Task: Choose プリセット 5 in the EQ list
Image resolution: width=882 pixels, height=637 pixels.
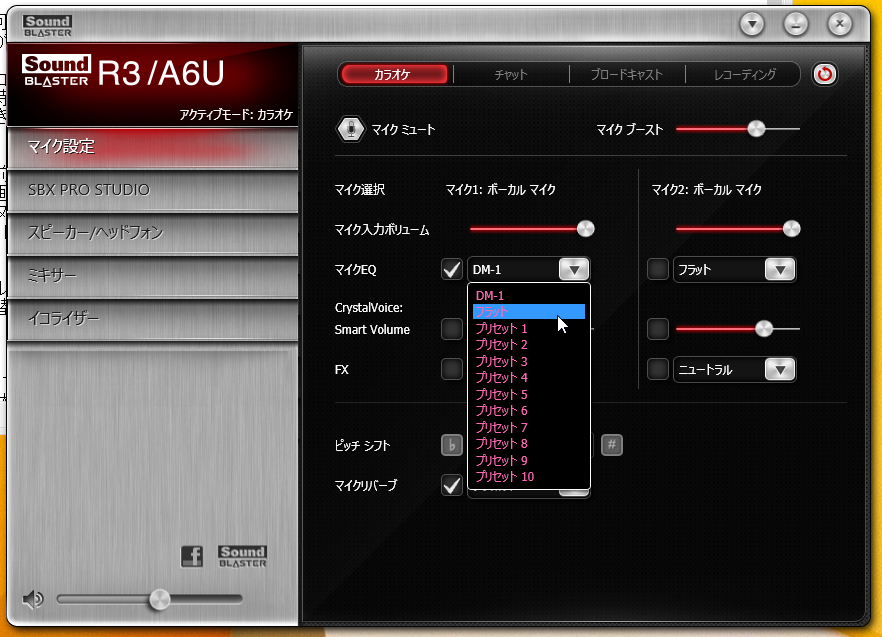Action: [x=529, y=394]
